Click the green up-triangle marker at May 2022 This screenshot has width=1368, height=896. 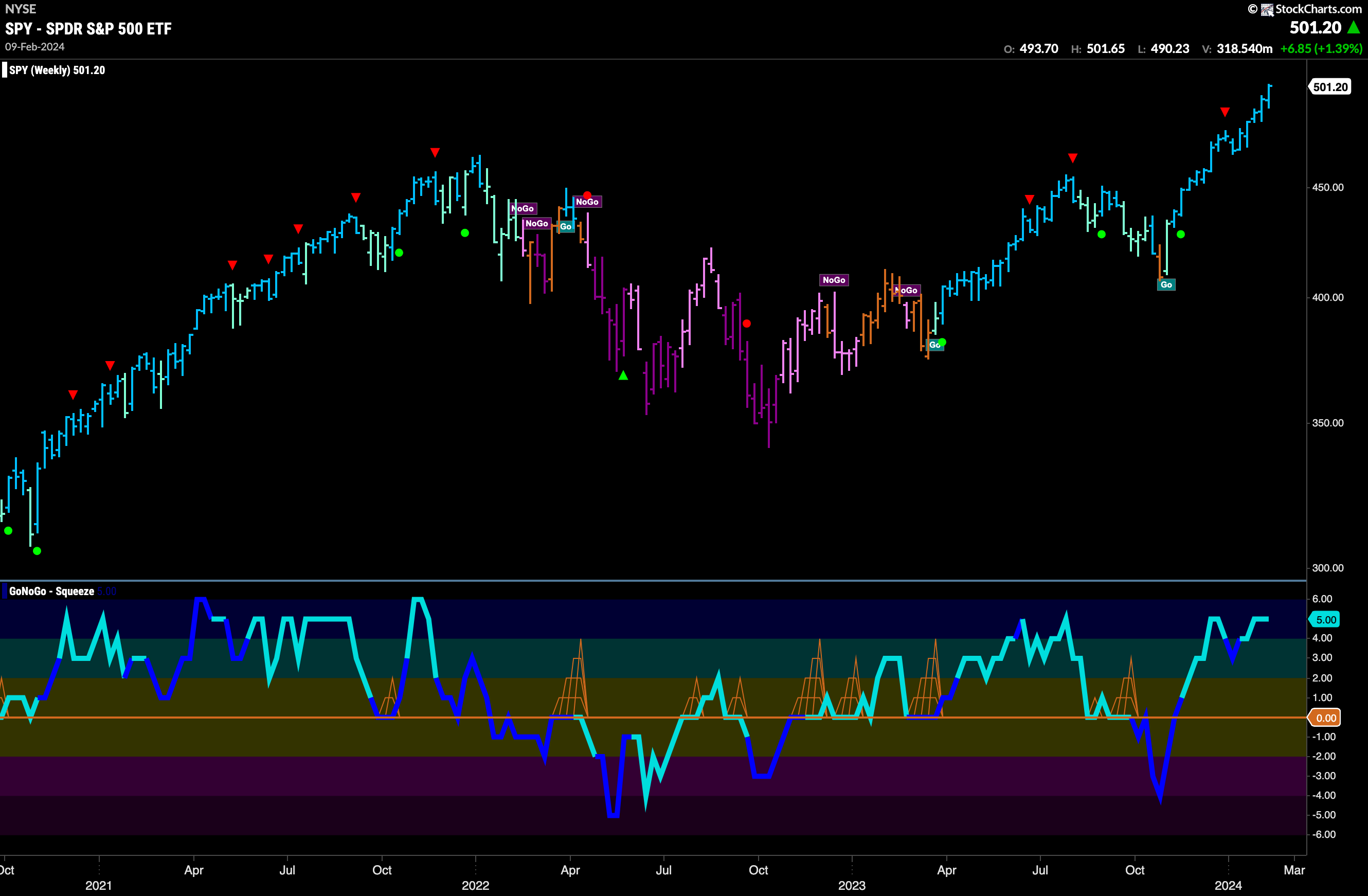623,375
